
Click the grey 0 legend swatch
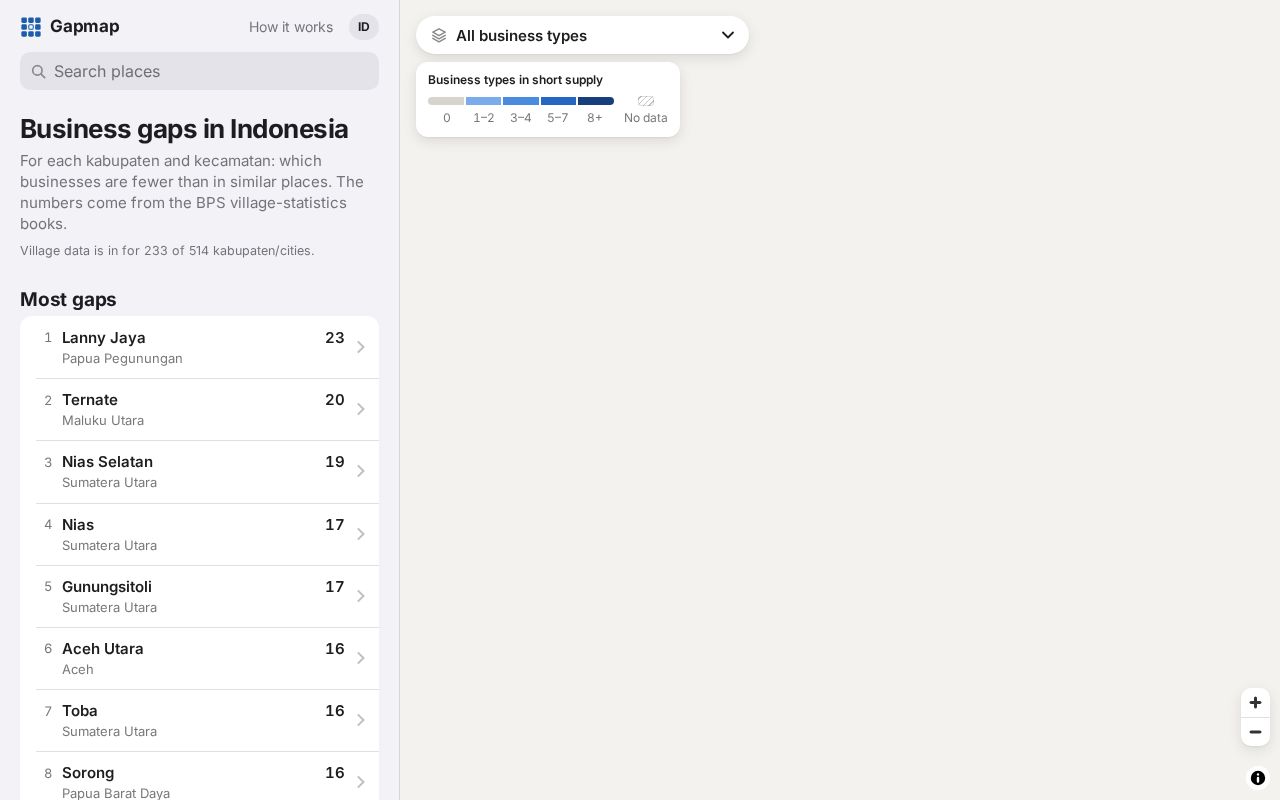[x=446, y=101]
